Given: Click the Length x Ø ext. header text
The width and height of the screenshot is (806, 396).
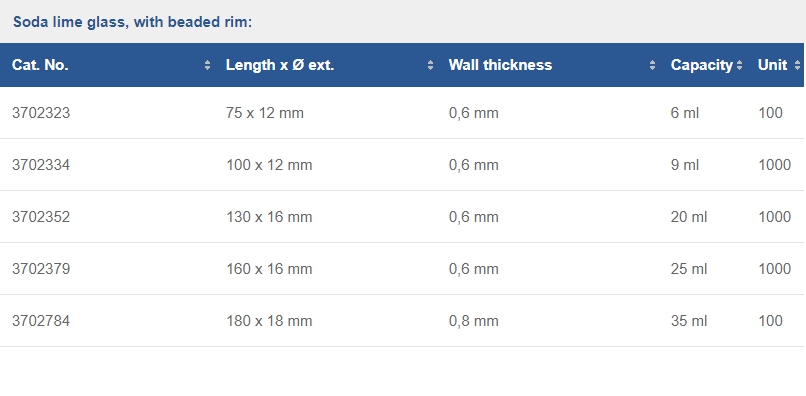Looking at the screenshot, I should pyautogui.click(x=280, y=65).
